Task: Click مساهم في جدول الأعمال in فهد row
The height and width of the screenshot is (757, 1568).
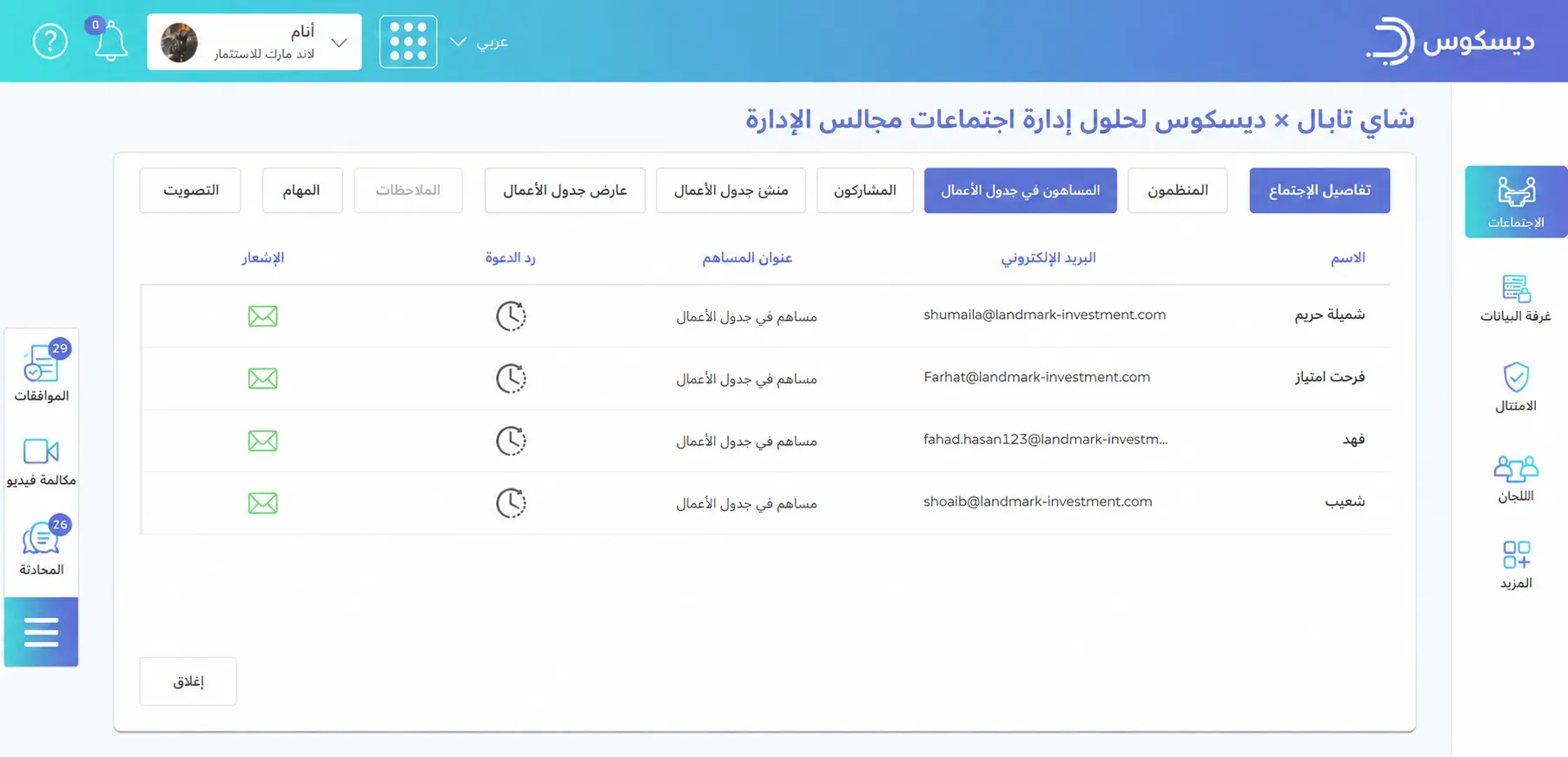Action: point(747,442)
